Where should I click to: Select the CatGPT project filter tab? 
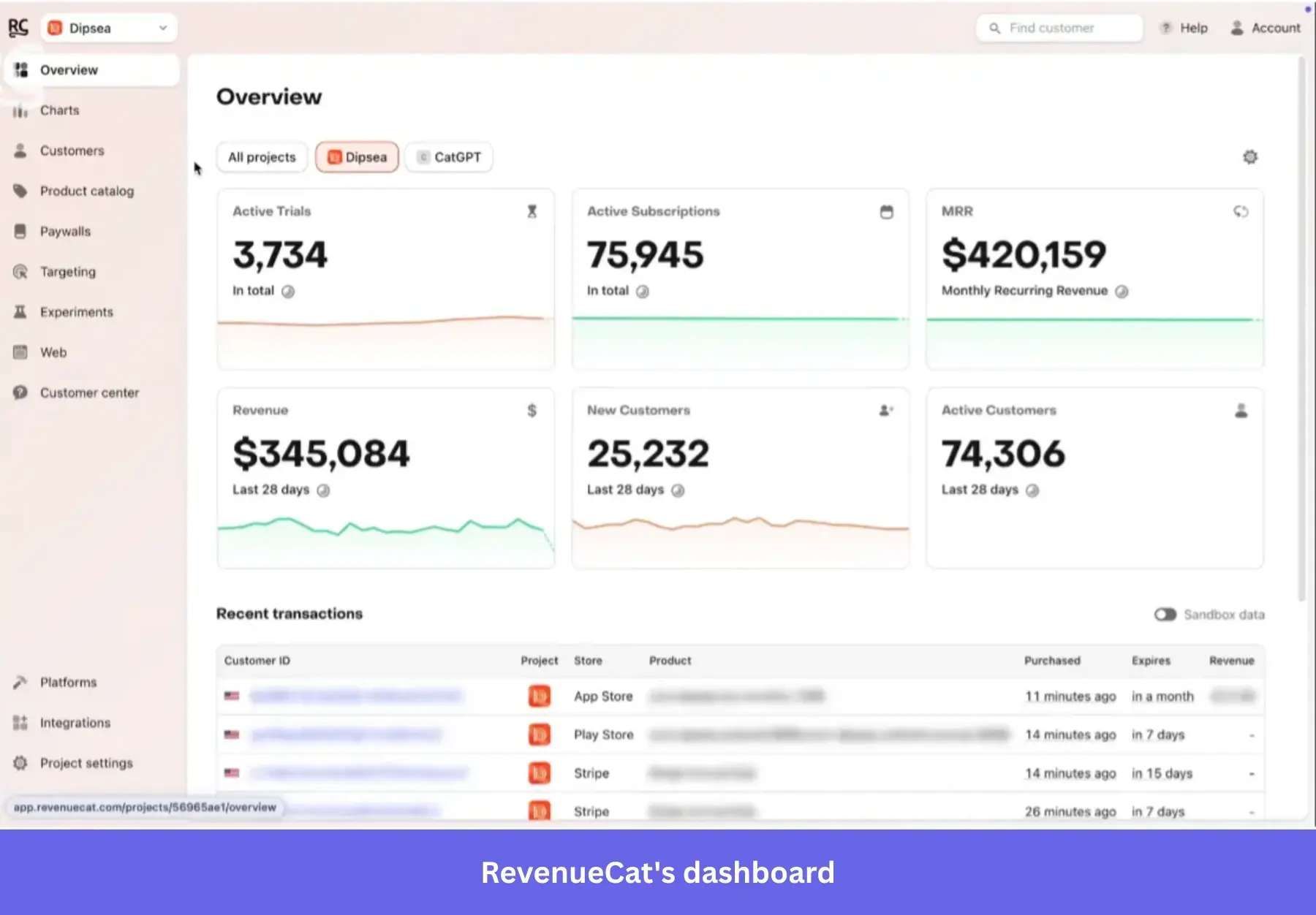coord(449,157)
